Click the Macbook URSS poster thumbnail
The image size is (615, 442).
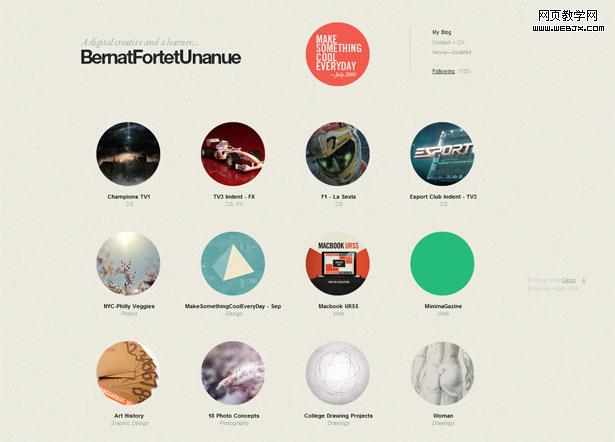[x=338, y=264]
